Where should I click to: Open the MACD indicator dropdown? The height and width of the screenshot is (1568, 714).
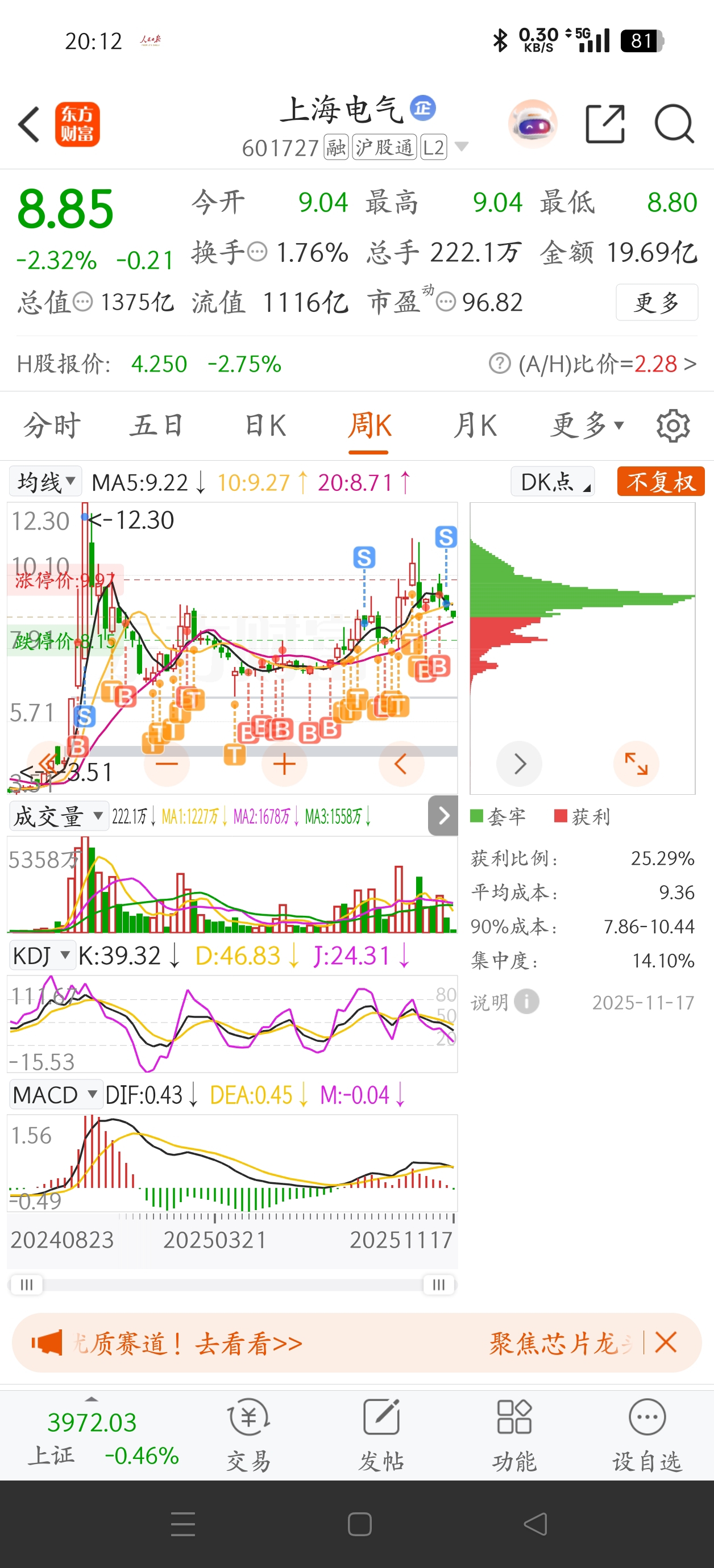[x=56, y=1094]
